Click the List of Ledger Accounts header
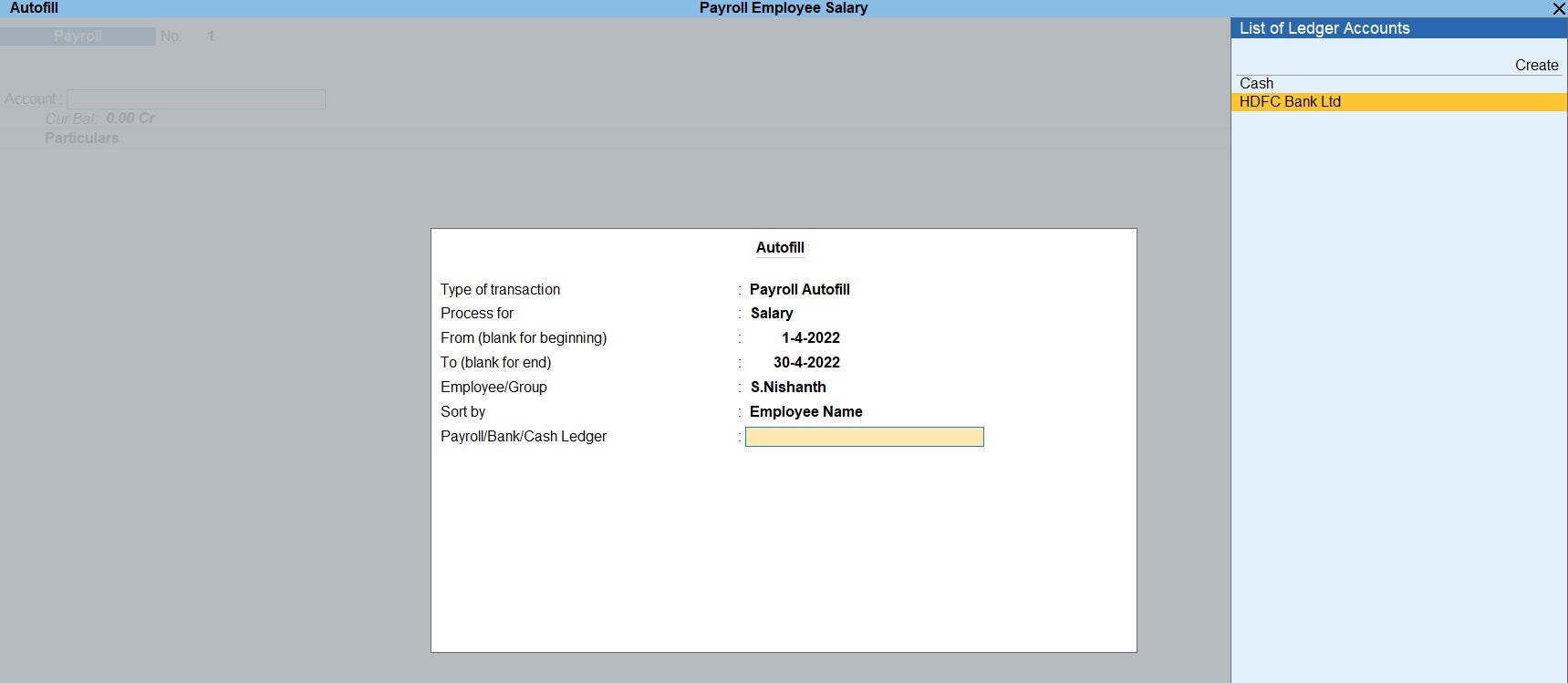The height and width of the screenshot is (683, 1568). (1324, 28)
